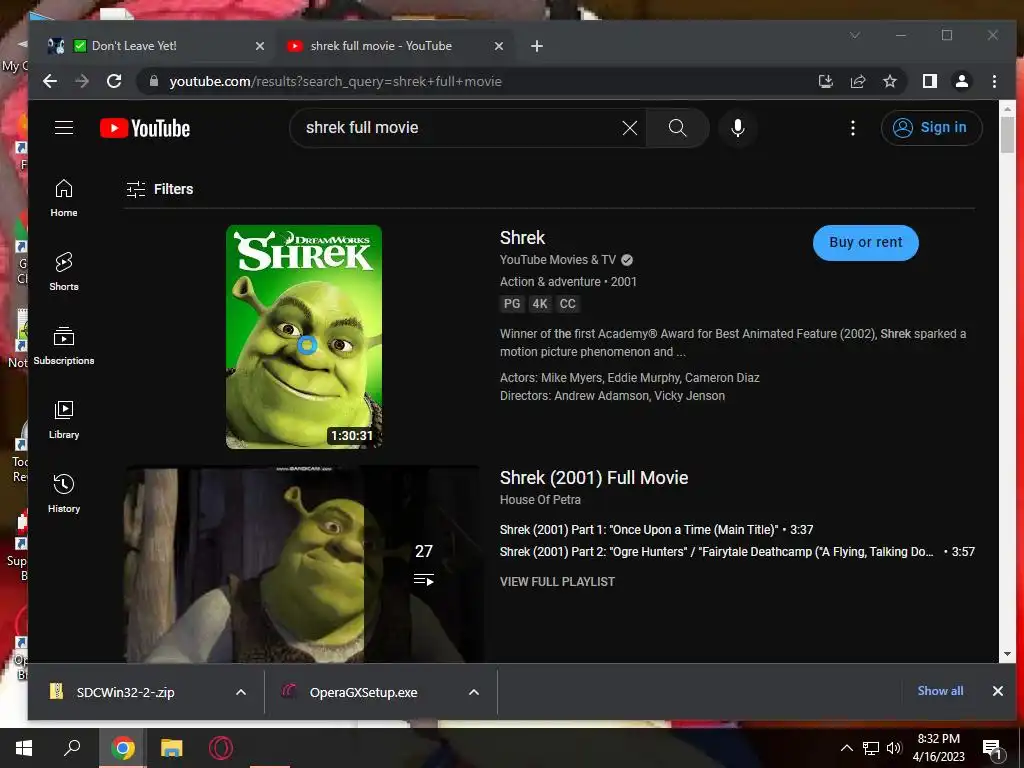Open the YouTube hamburger guide menu

[x=63, y=127]
